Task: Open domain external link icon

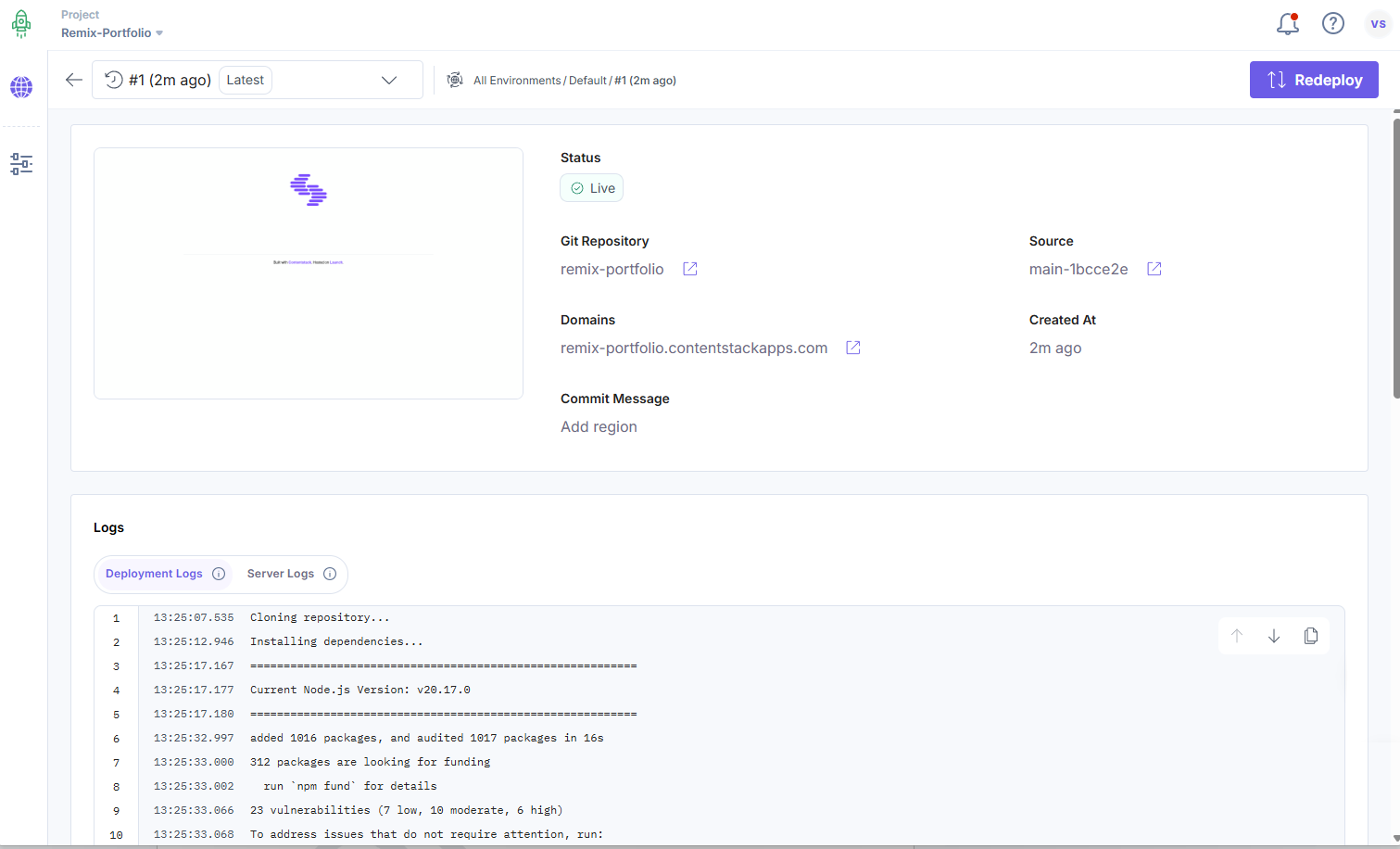Action: tap(853, 348)
